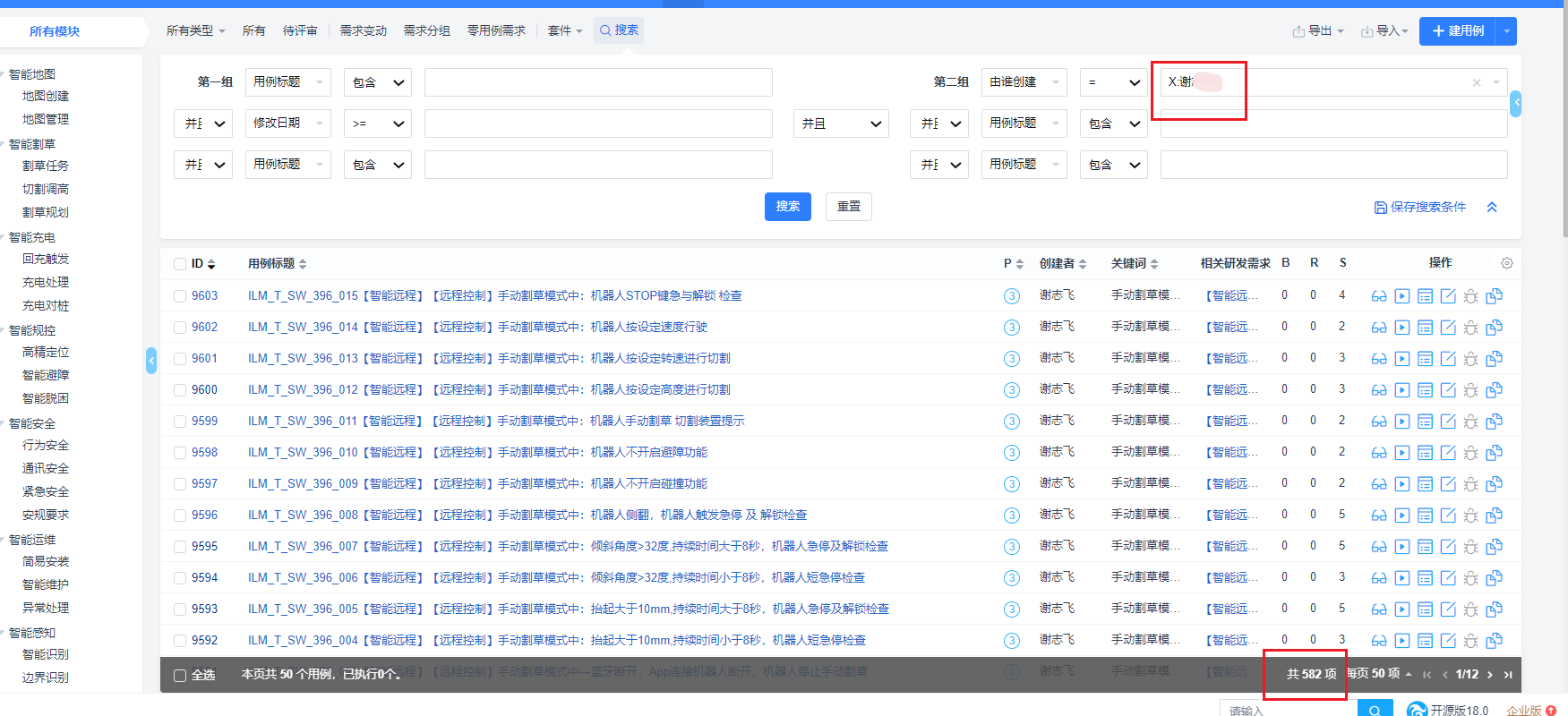Screen dimensions: 1568x716
Task: Select checkbox for case 9592
Action: click(180, 641)
